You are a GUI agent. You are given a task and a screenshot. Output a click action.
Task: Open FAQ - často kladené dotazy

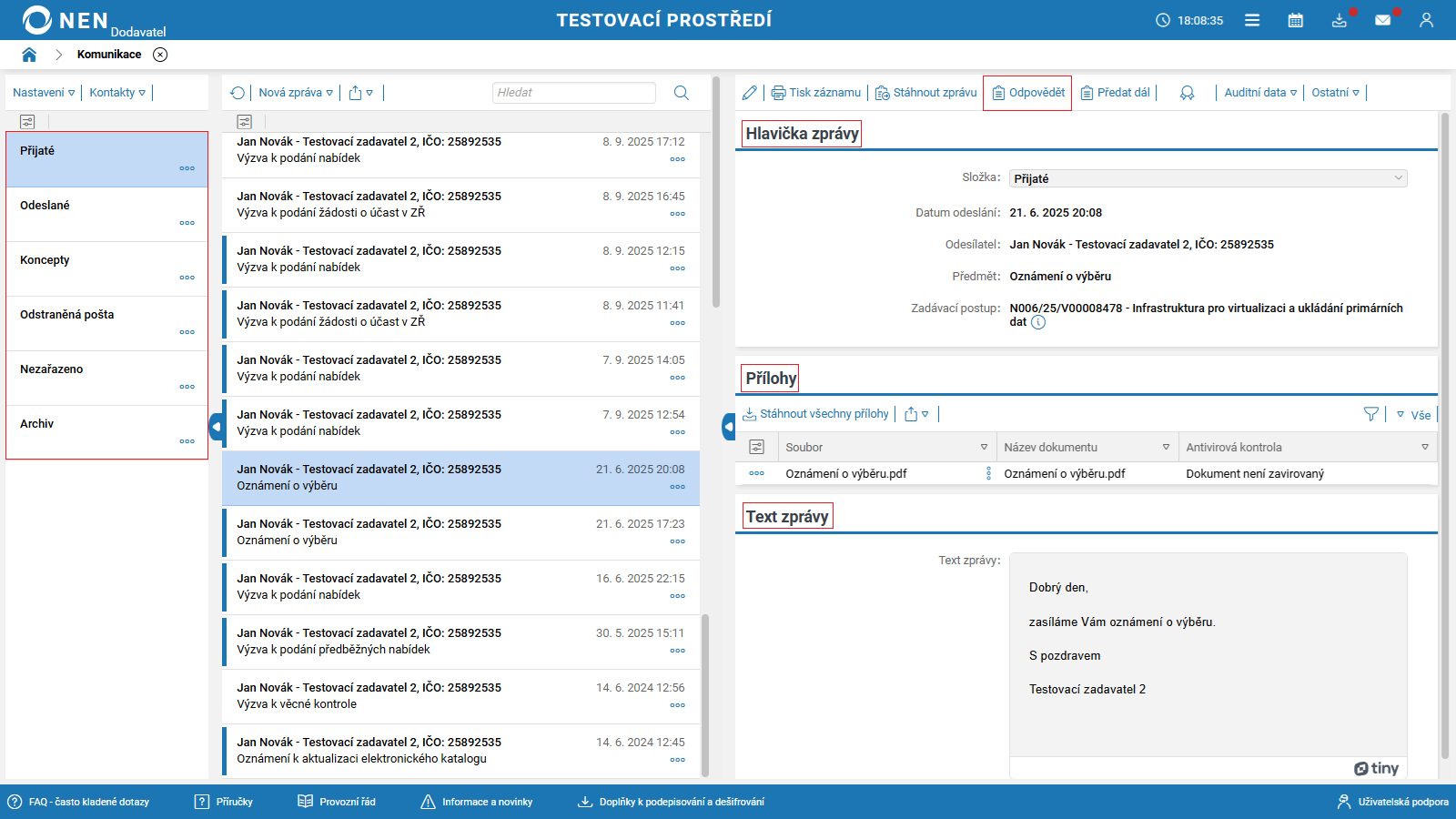click(x=79, y=802)
